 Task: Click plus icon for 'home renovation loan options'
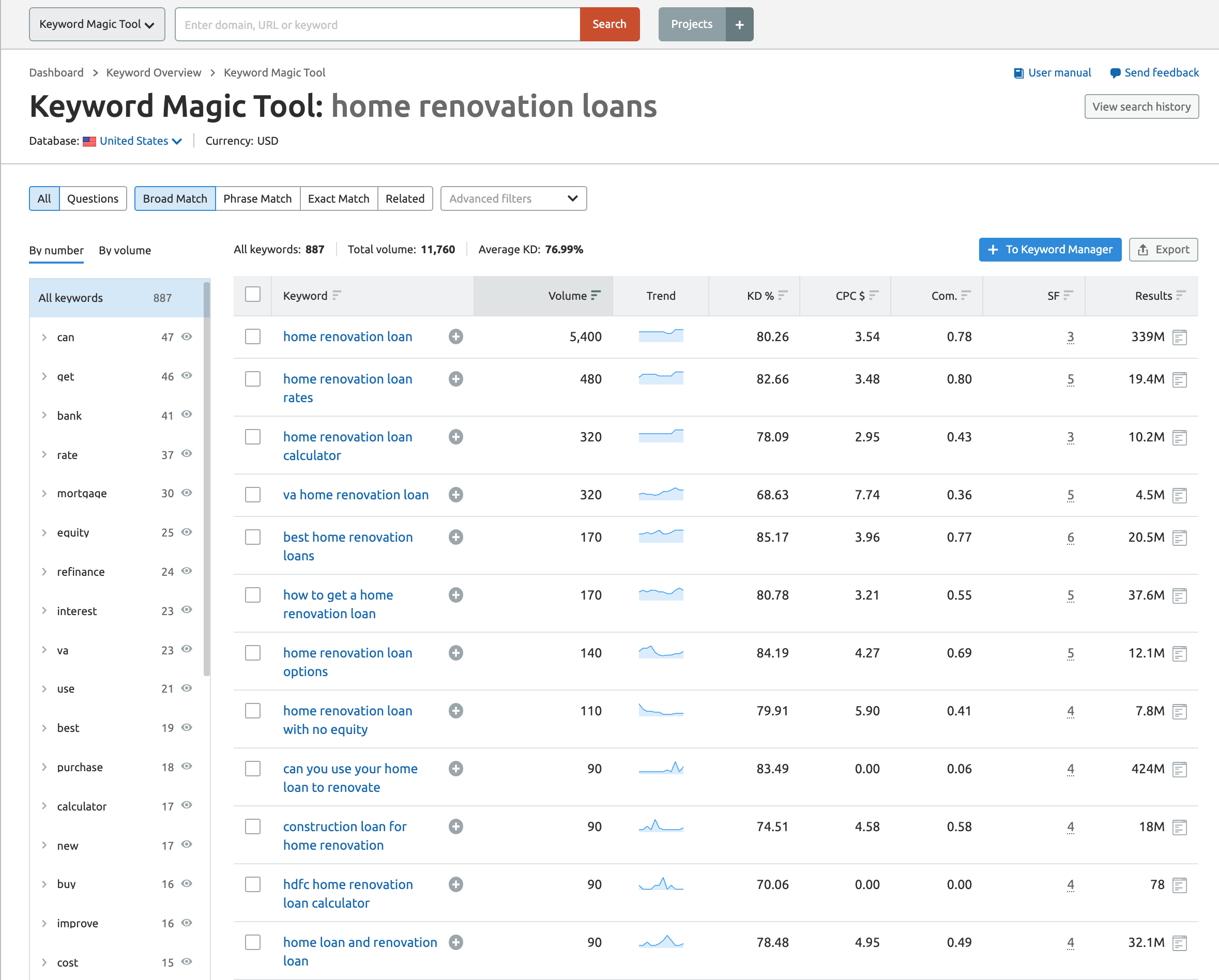point(456,653)
